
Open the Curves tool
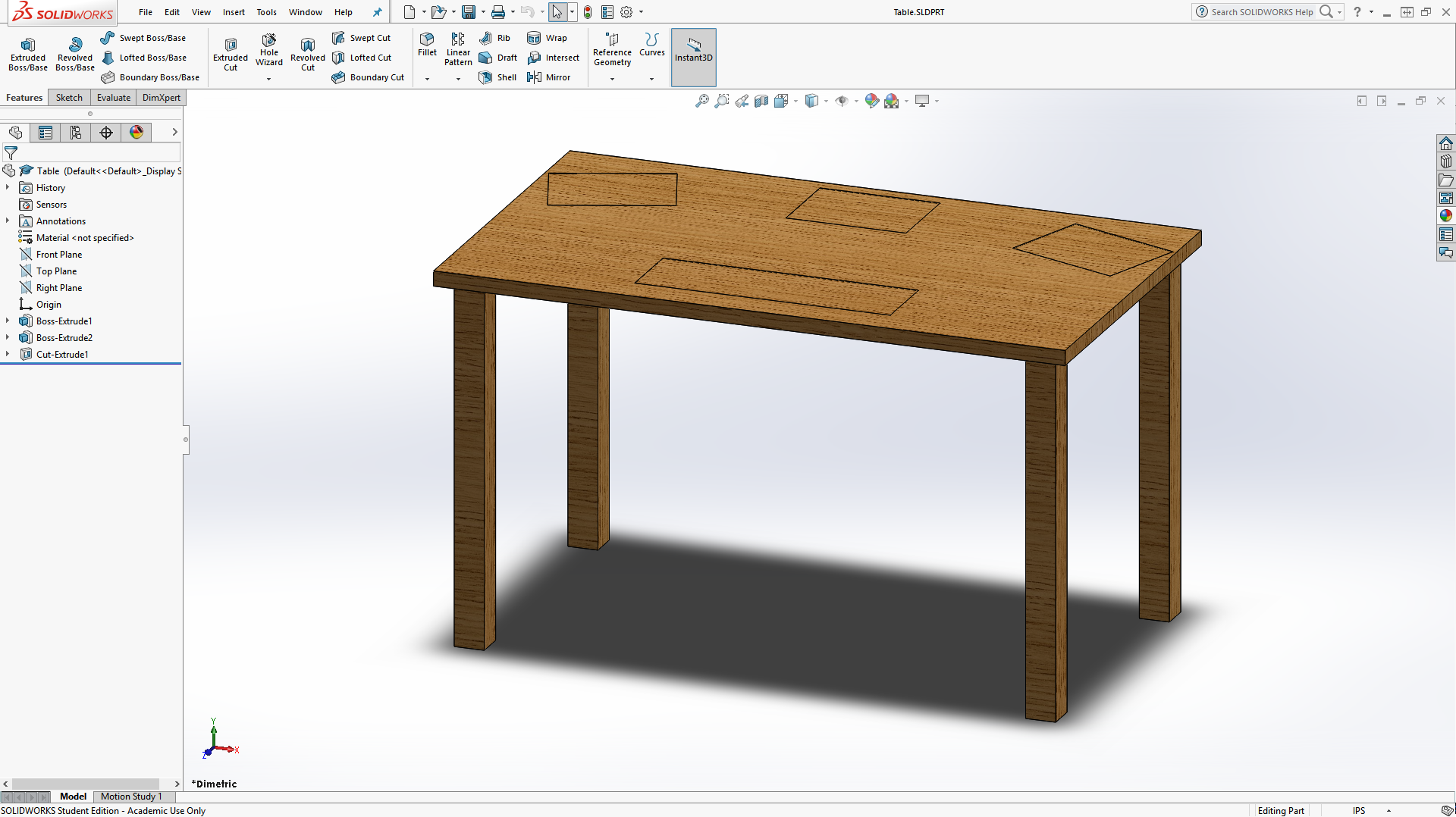pos(651,45)
